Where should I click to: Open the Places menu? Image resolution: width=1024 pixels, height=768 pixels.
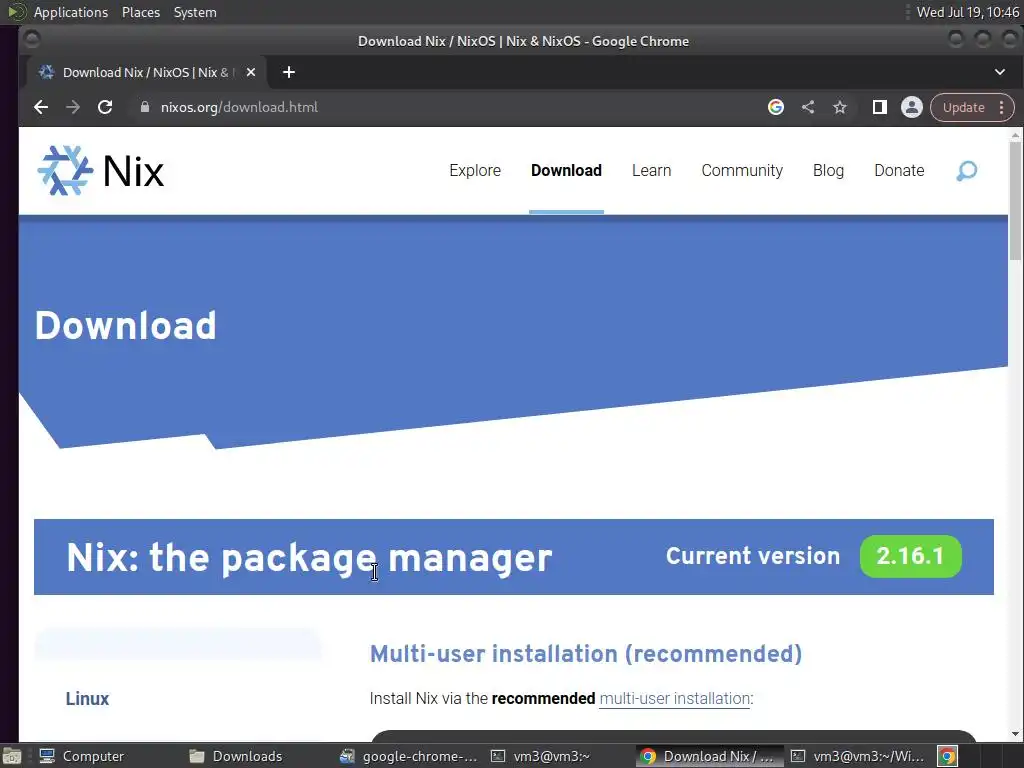[x=141, y=12]
